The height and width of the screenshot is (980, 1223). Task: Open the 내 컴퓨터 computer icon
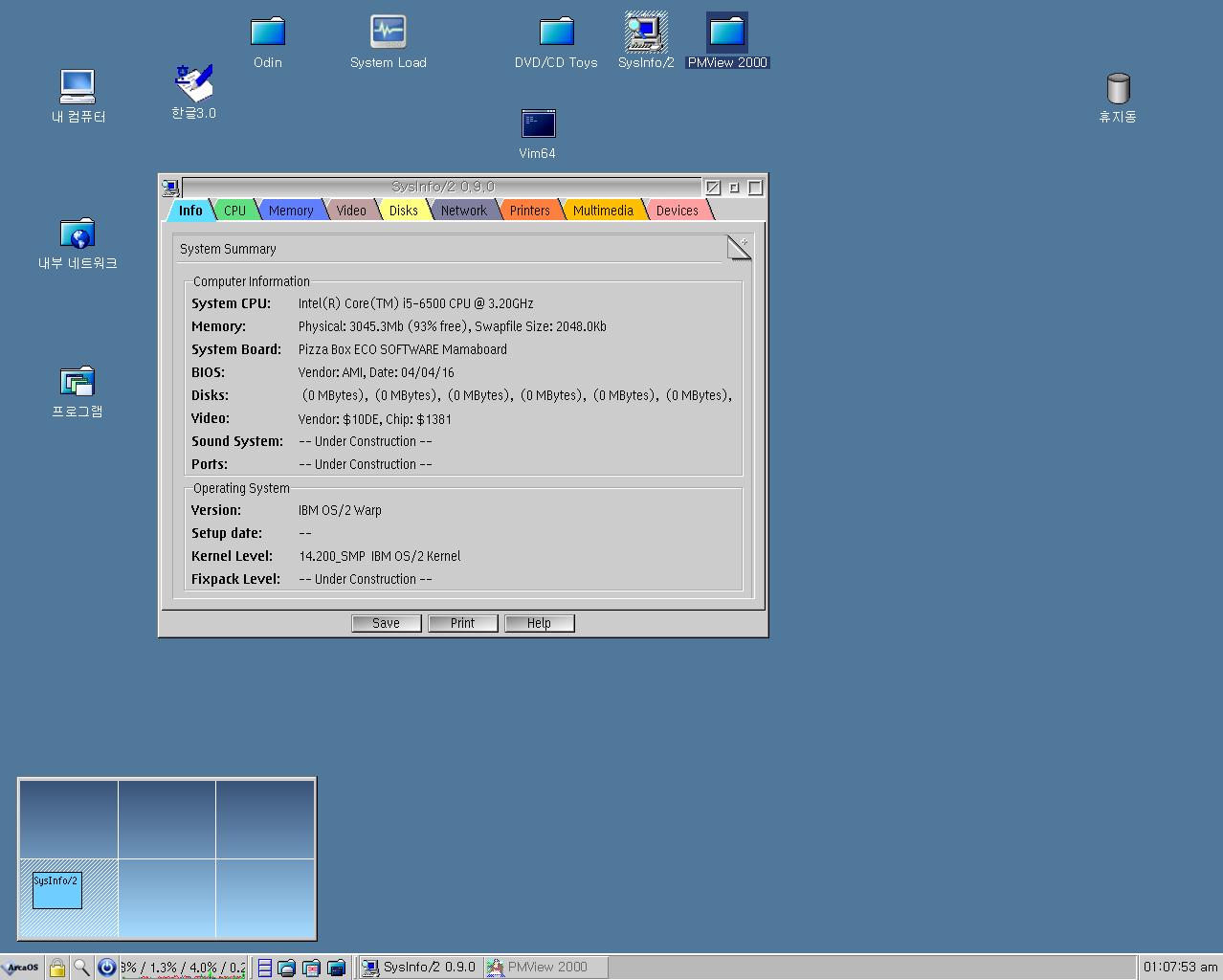(78, 87)
